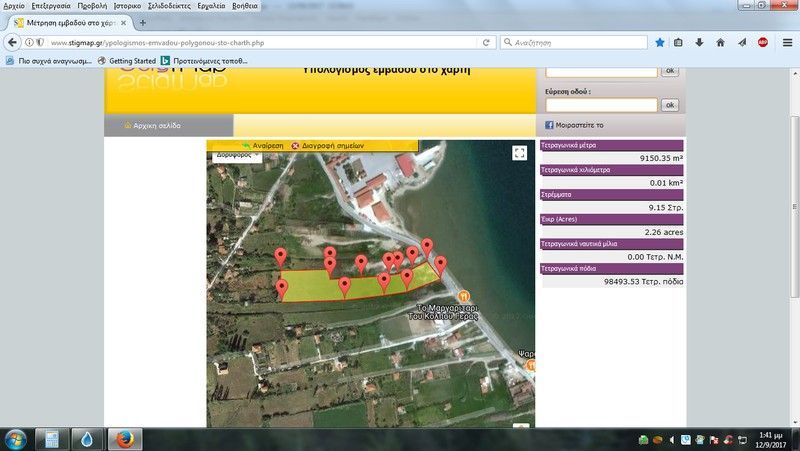This screenshot has height=451, width=800.
Task: Click the Firefox bookmark star icon
Action: click(x=660, y=43)
